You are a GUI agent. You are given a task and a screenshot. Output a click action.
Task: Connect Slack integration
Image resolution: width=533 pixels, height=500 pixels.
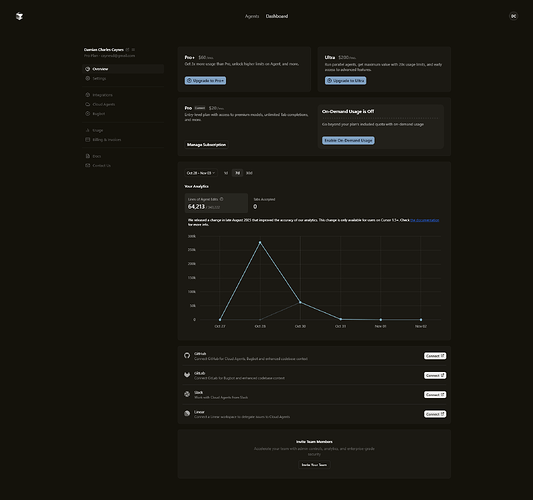tap(435, 395)
